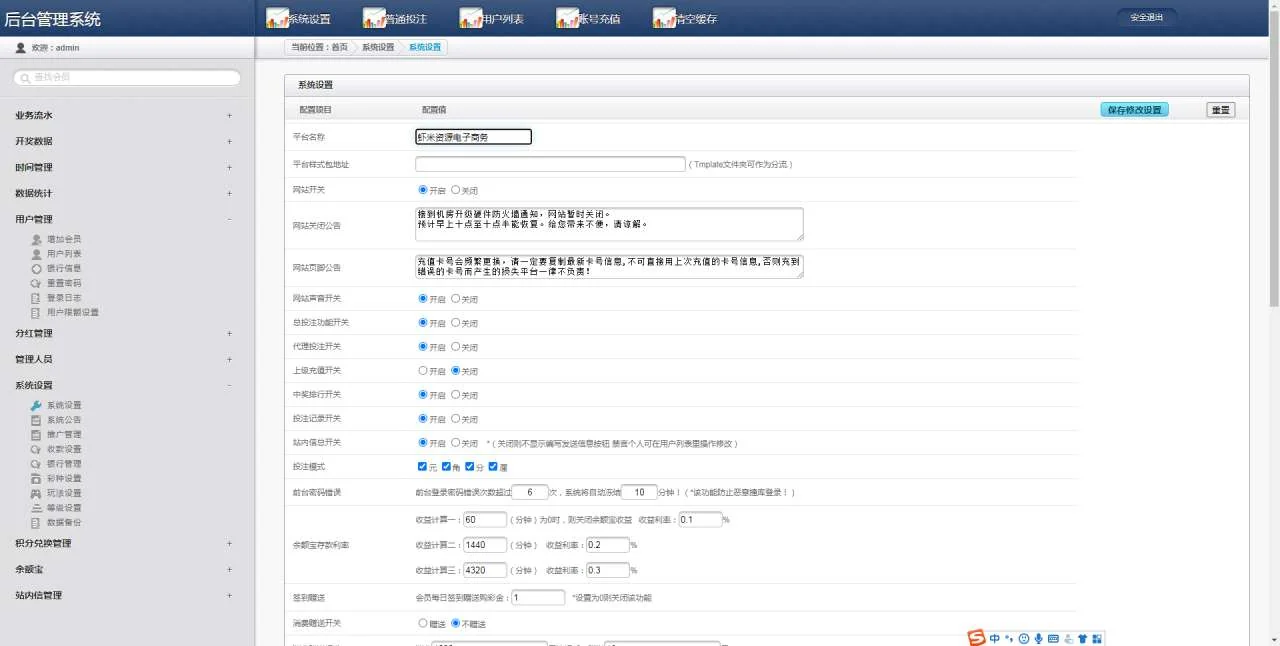Screen dimensions: 1280x646
Task: Expand the 业务流水 sidebar section
Action: (x=229, y=115)
